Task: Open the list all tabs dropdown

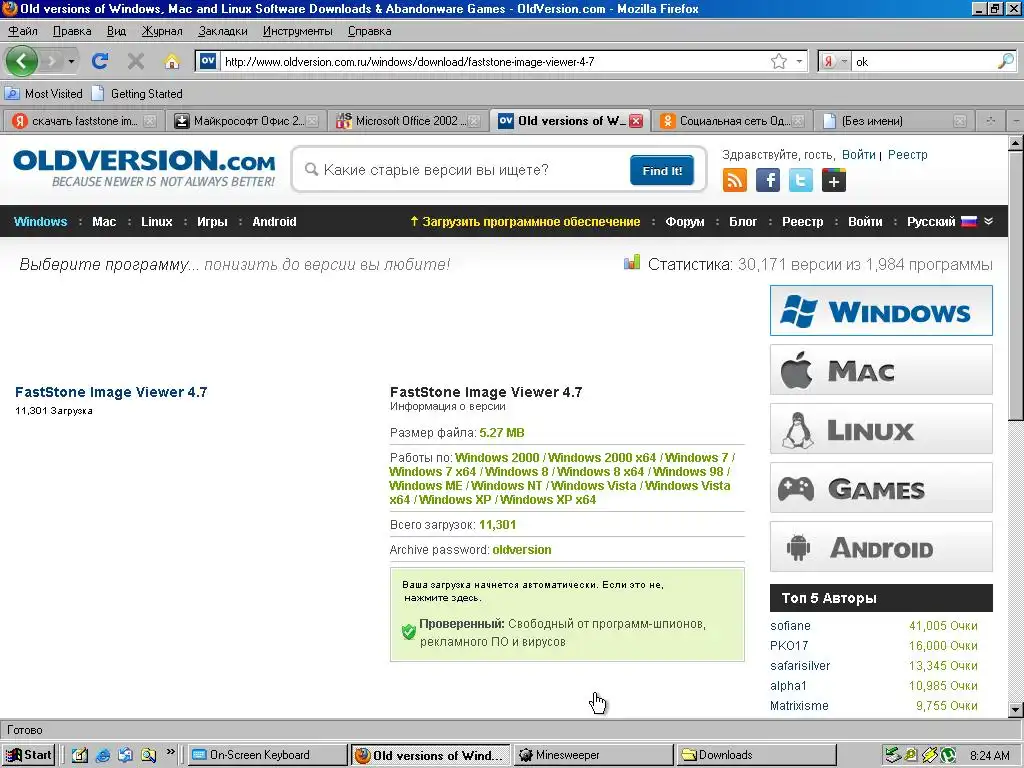Action: pyautogui.click(x=1015, y=121)
